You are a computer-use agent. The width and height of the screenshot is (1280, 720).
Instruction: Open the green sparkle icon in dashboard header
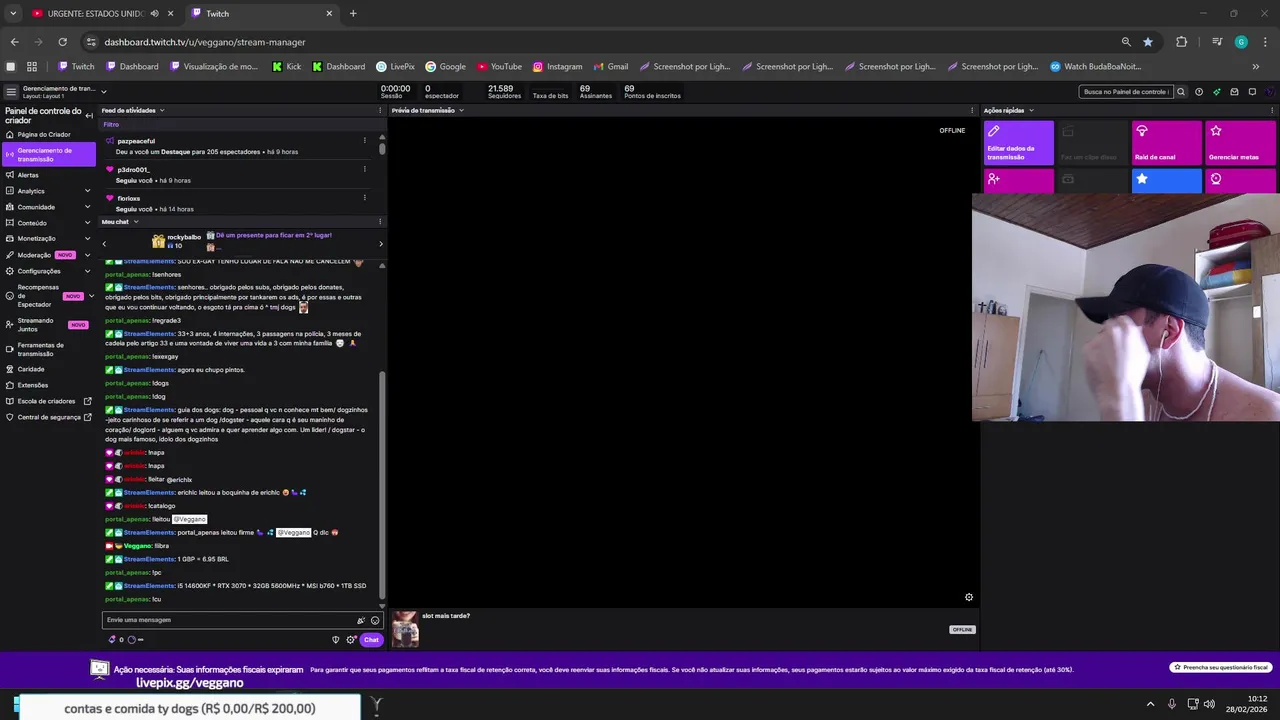1217,92
